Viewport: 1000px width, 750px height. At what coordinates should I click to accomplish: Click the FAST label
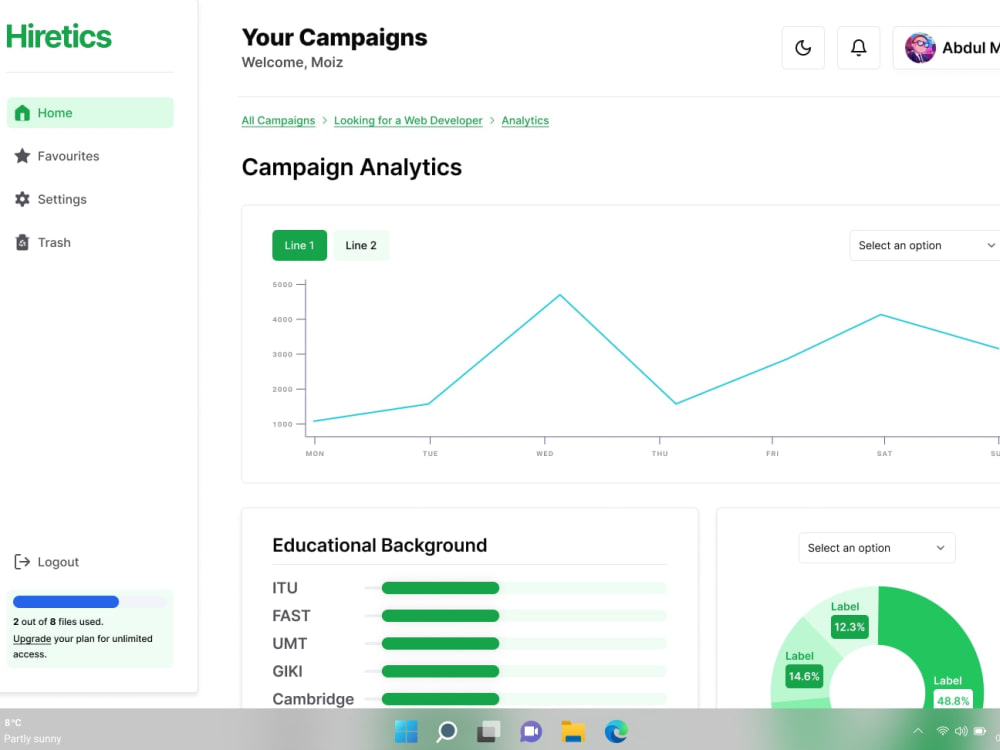pyautogui.click(x=291, y=615)
